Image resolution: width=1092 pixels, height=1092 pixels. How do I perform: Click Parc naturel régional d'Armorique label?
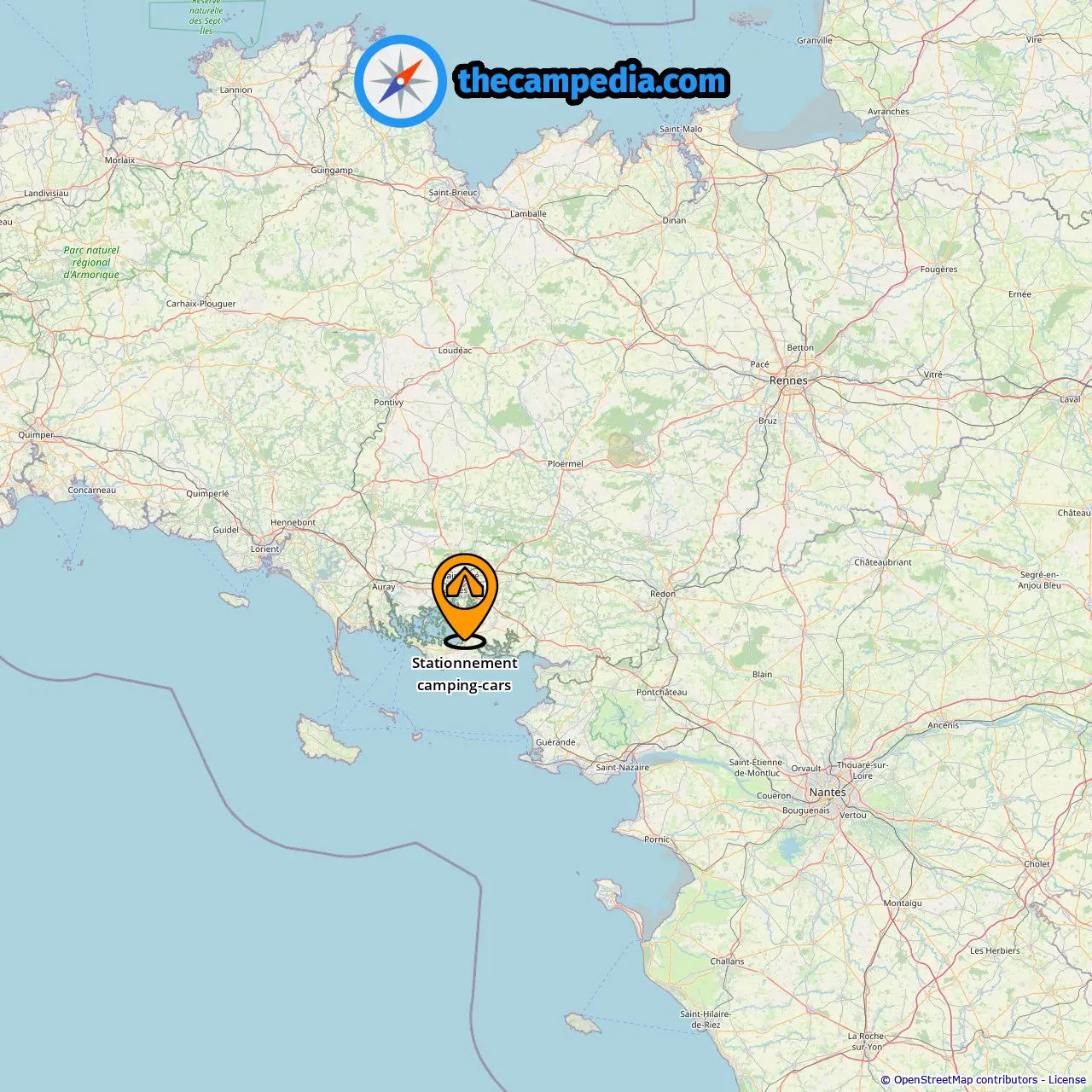coord(91,262)
